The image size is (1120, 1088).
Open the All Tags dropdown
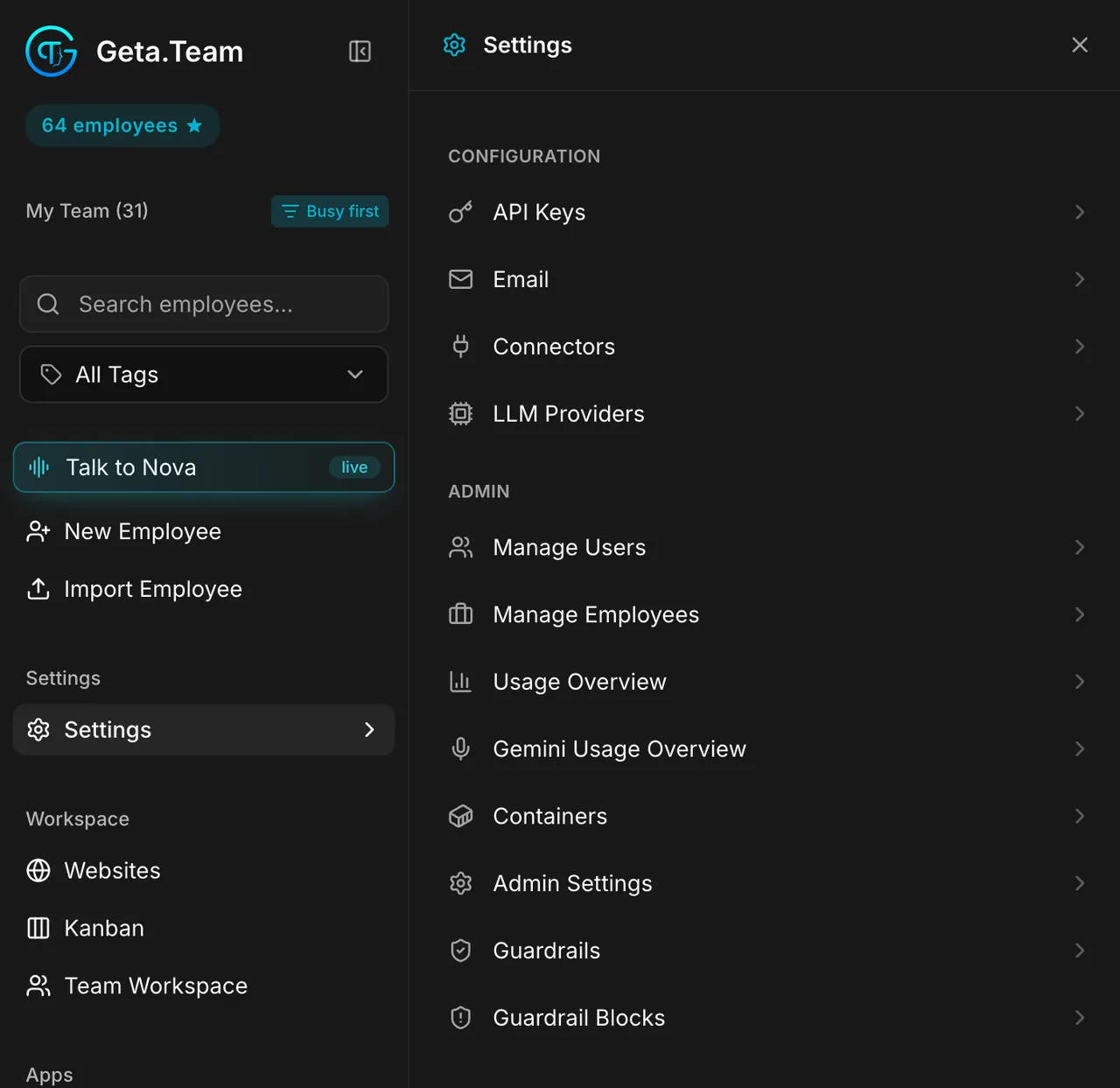pos(204,375)
